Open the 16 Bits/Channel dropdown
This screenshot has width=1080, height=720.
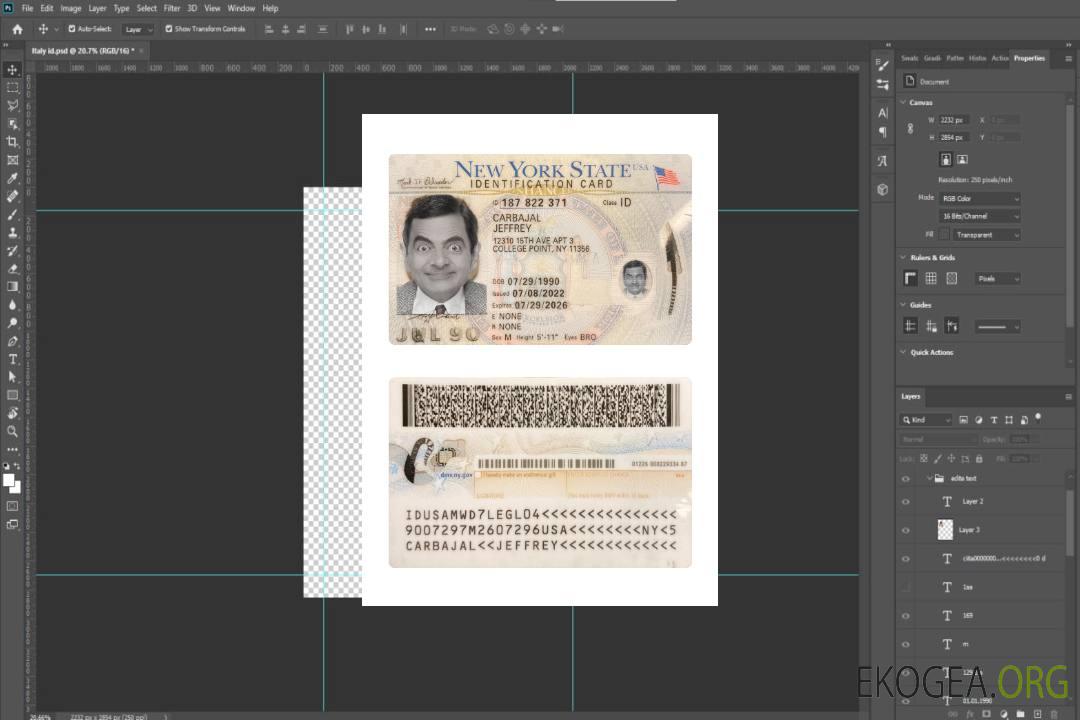click(x=980, y=216)
